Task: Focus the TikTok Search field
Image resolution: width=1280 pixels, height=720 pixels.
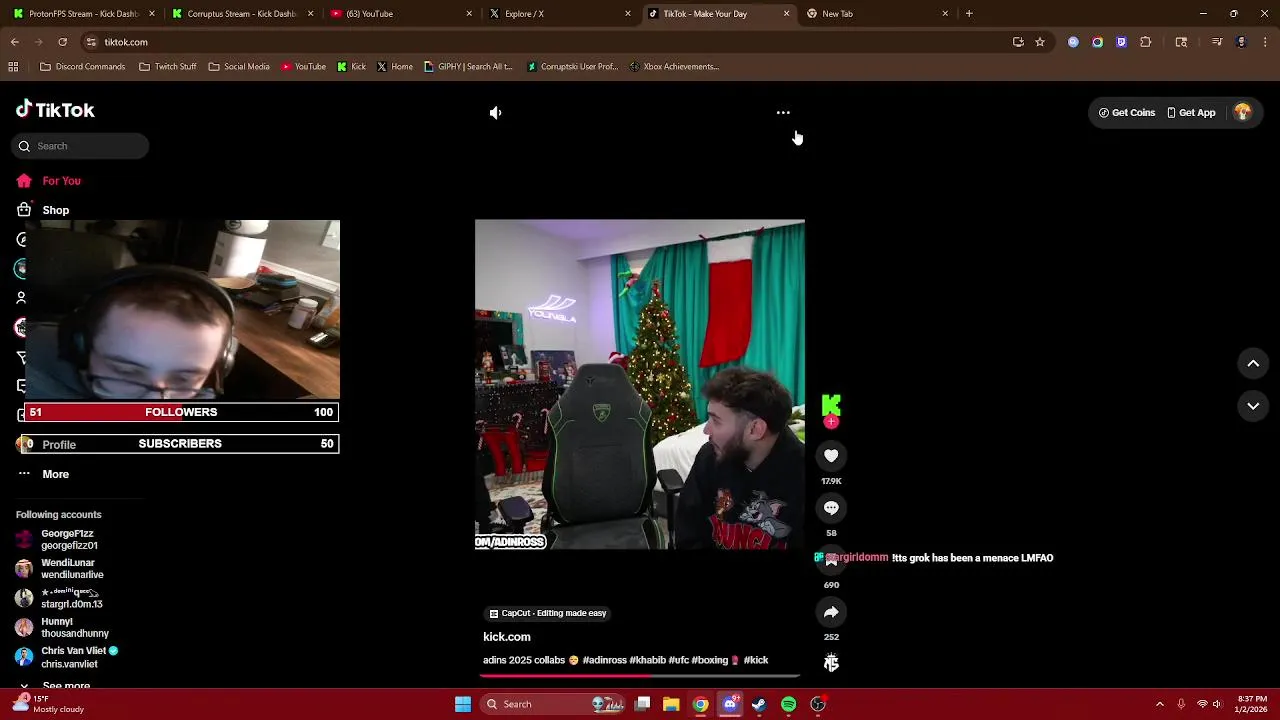Action: (x=81, y=146)
